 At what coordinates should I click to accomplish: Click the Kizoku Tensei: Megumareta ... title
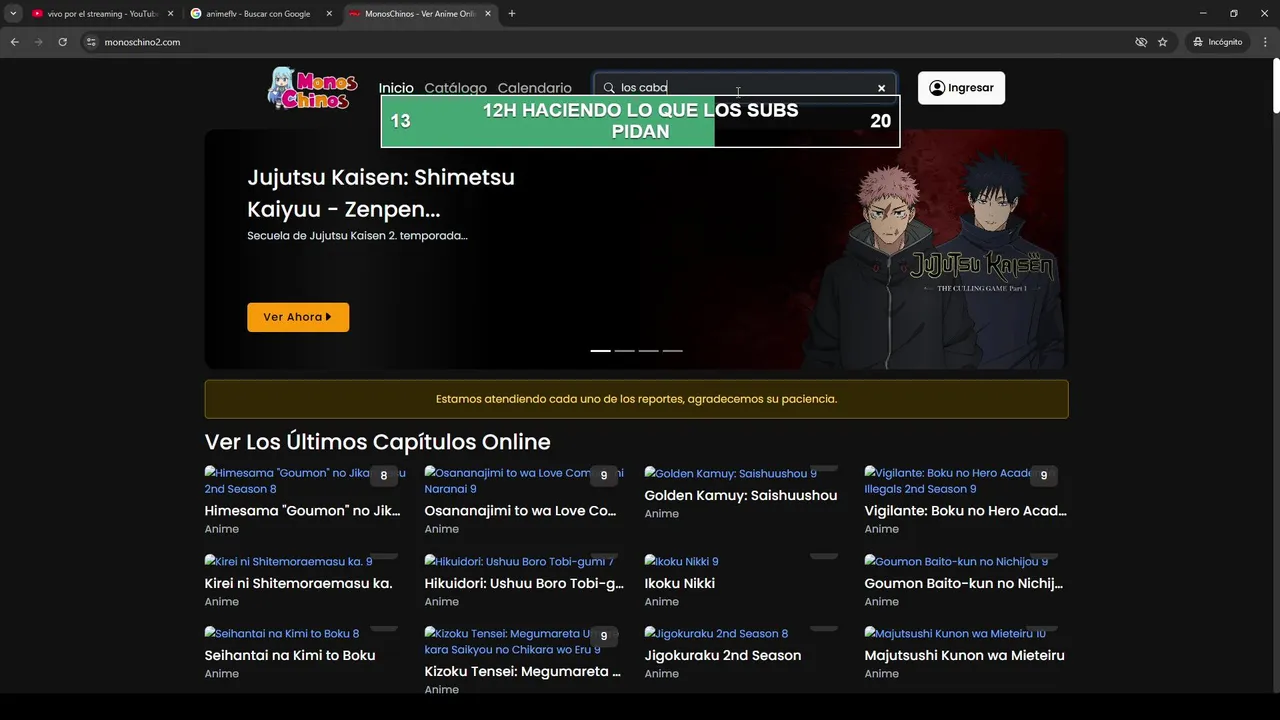click(522, 671)
